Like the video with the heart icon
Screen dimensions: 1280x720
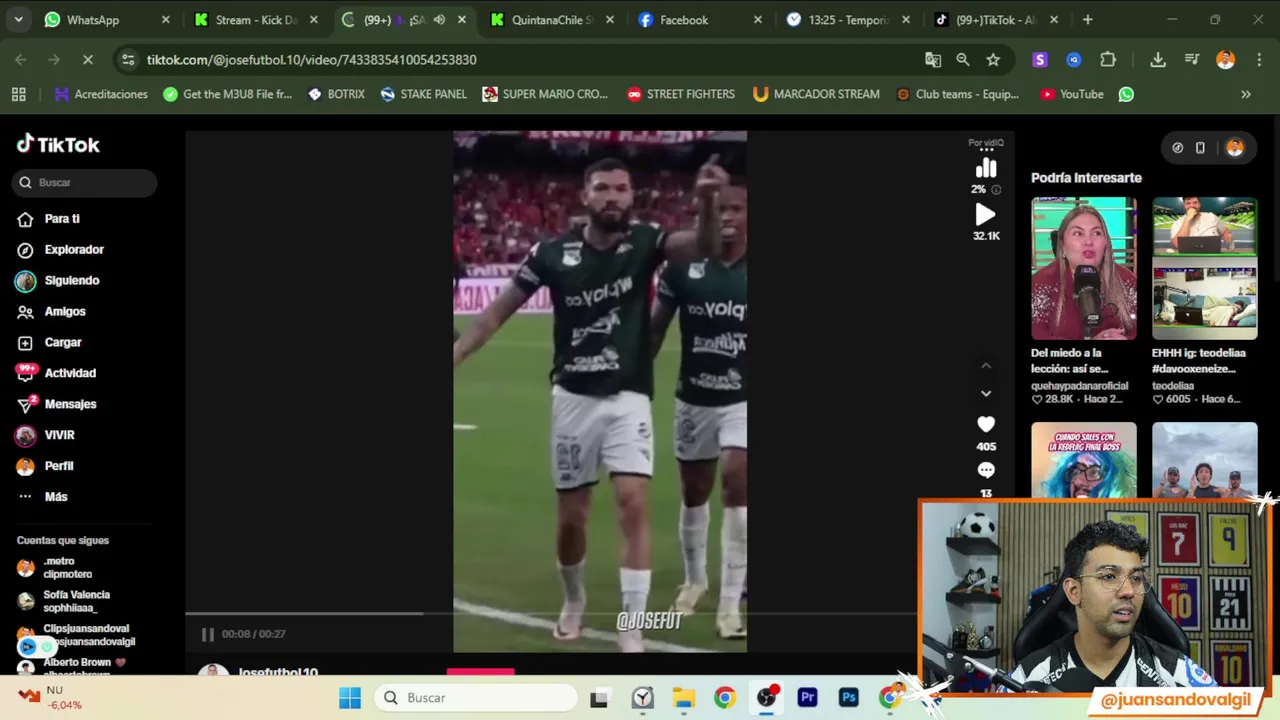pos(986,424)
